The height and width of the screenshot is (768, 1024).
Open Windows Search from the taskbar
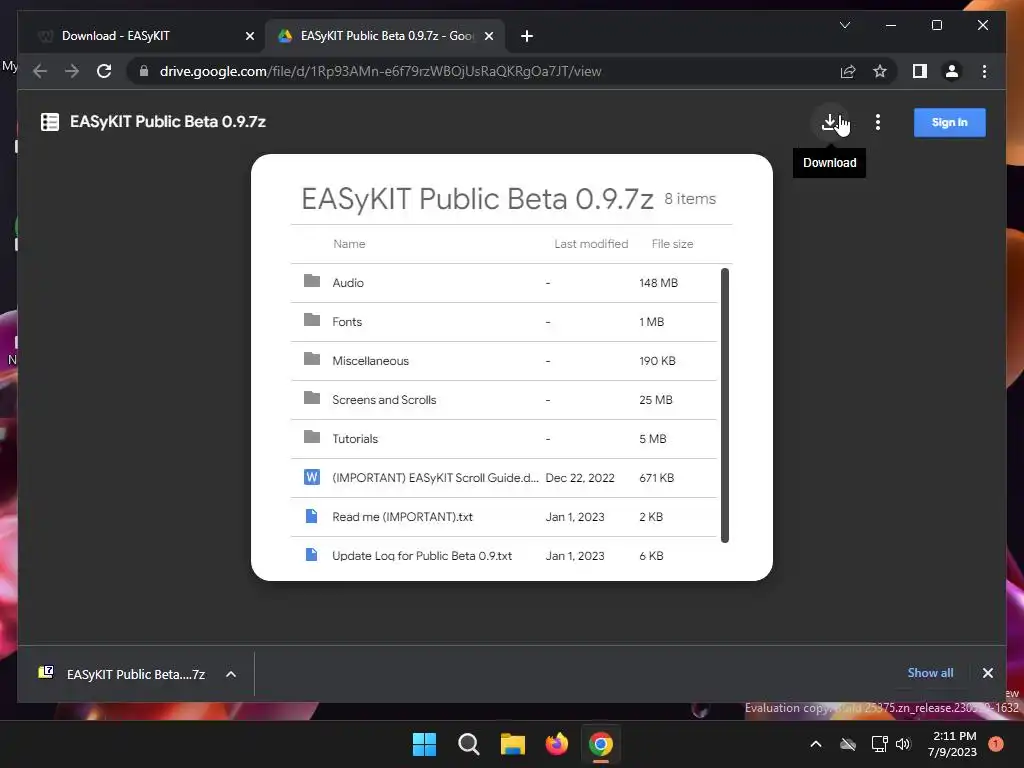tap(469, 744)
